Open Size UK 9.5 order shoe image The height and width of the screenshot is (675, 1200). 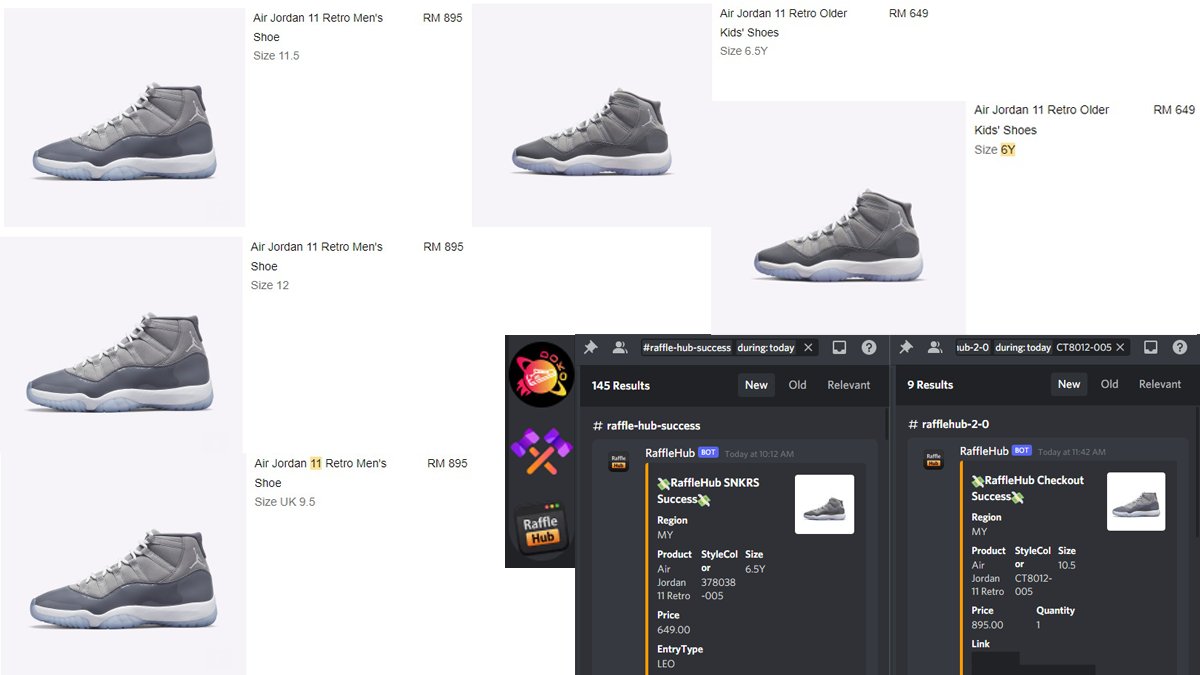124,563
